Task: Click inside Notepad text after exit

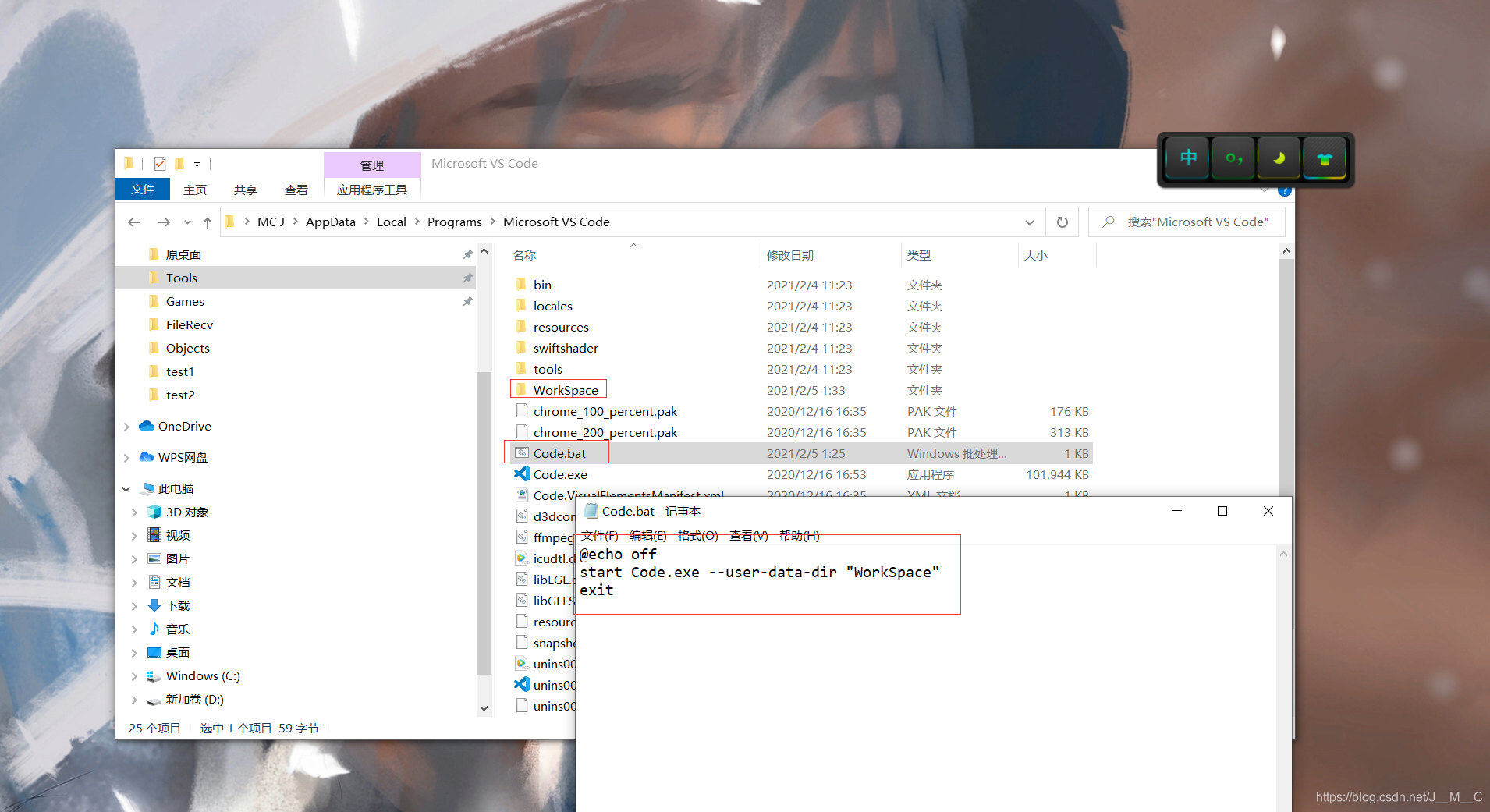Action: (616, 590)
